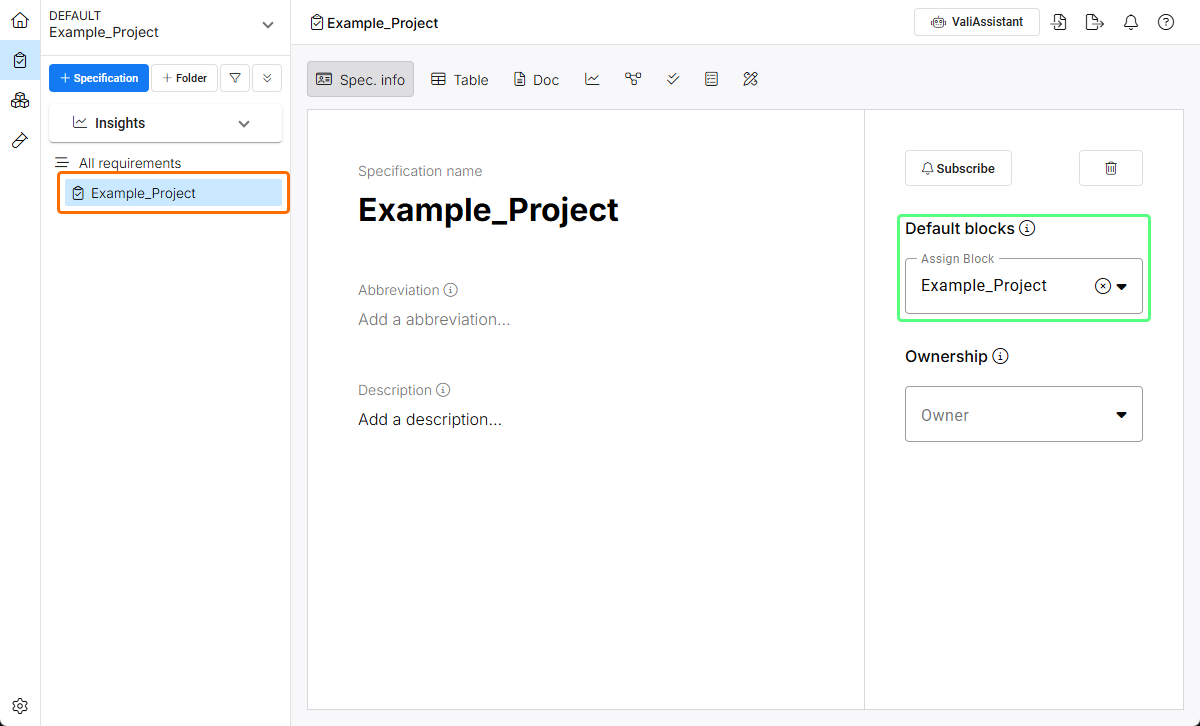Click the export file icon in header
The width and height of the screenshot is (1200, 726).
[1095, 23]
